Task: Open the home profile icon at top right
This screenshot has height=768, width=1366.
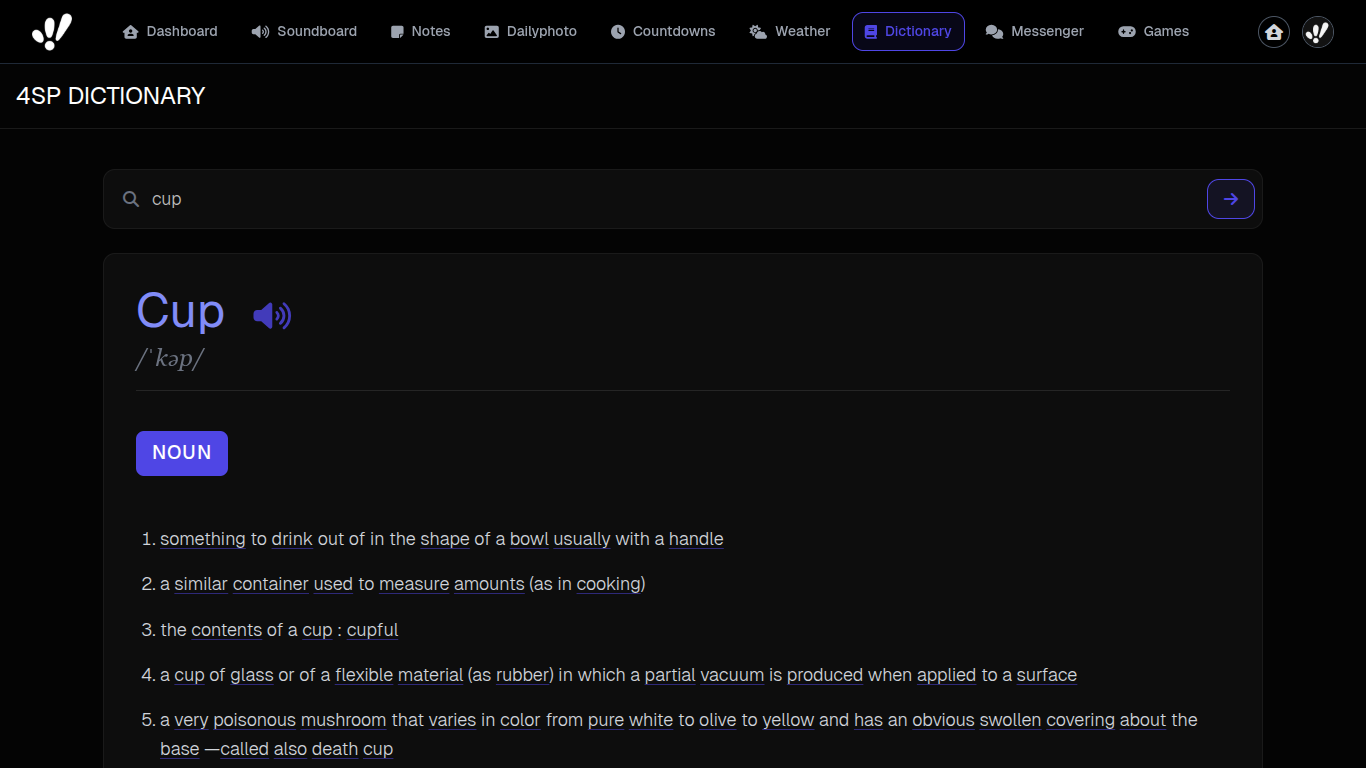Action: [1273, 31]
